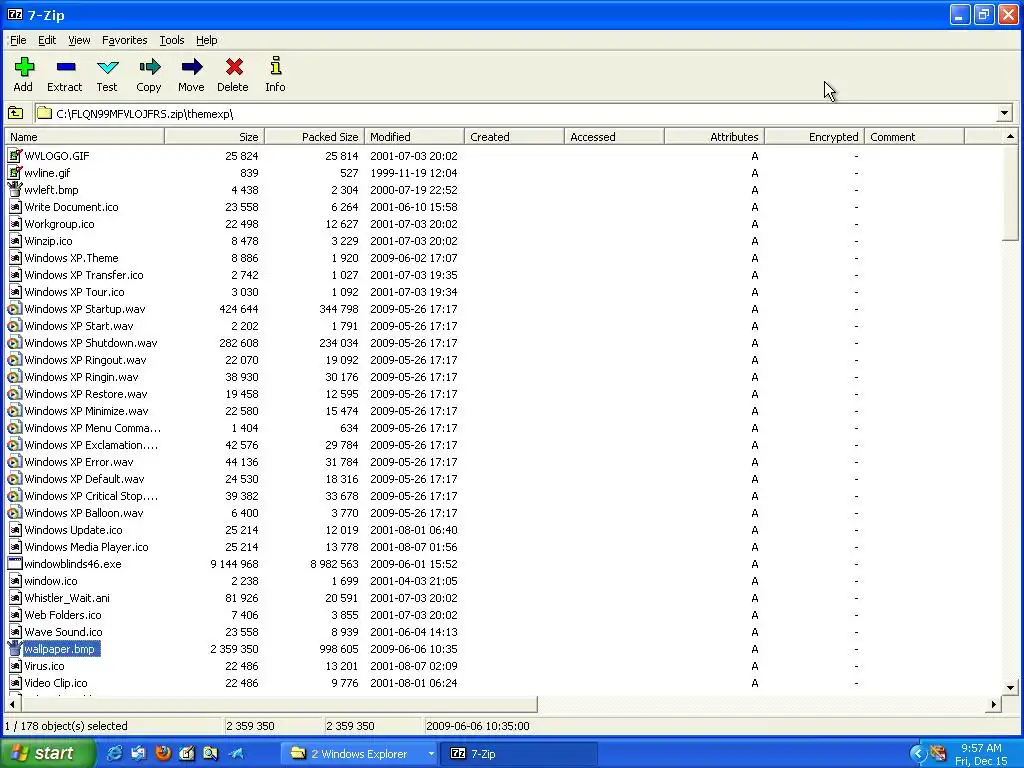This screenshot has height=768, width=1024.
Task: Click the Add toolbar icon
Action: tap(24, 67)
